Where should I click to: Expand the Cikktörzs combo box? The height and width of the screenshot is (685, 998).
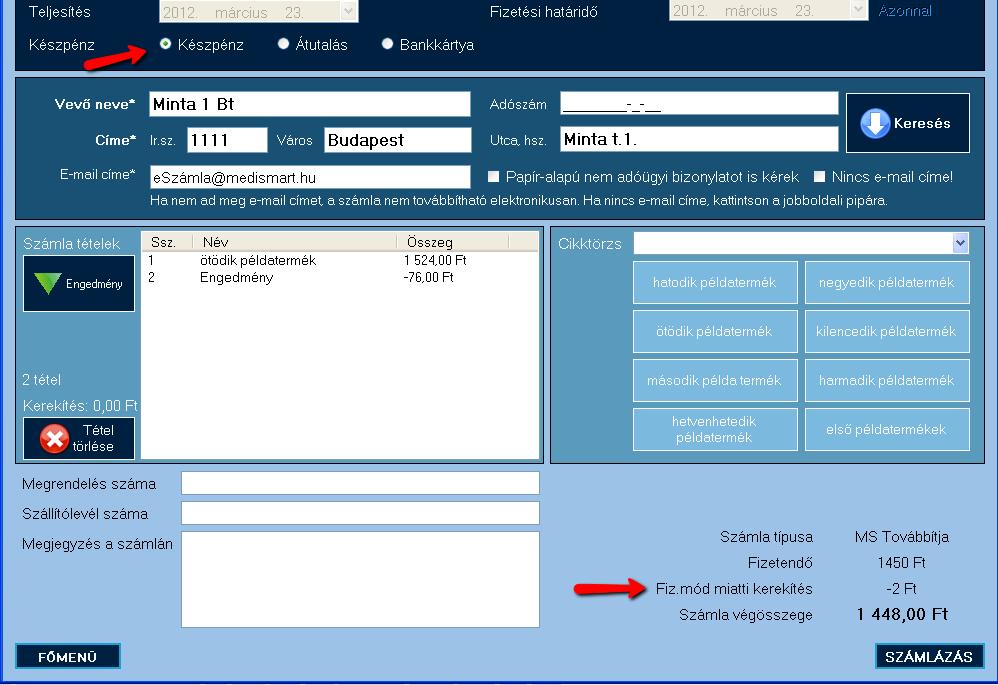(960, 243)
